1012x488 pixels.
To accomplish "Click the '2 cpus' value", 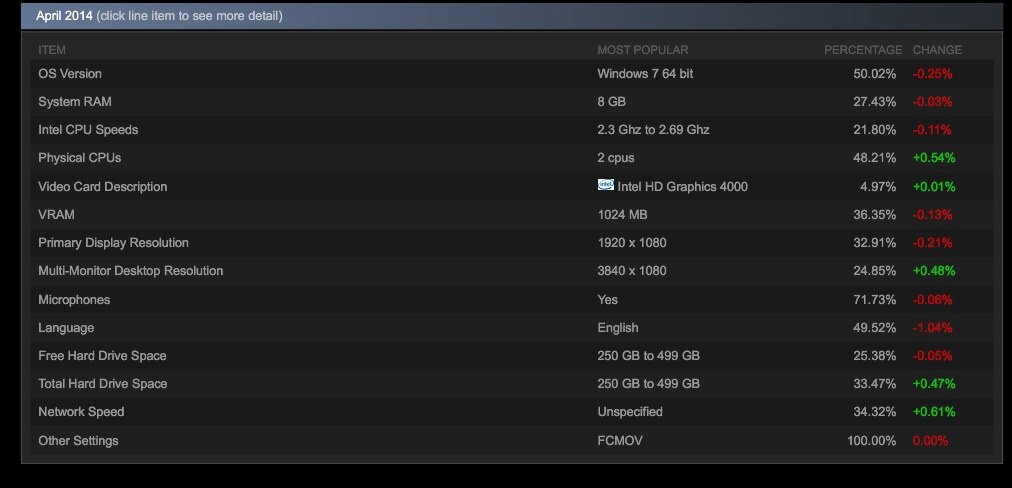I will pos(616,158).
